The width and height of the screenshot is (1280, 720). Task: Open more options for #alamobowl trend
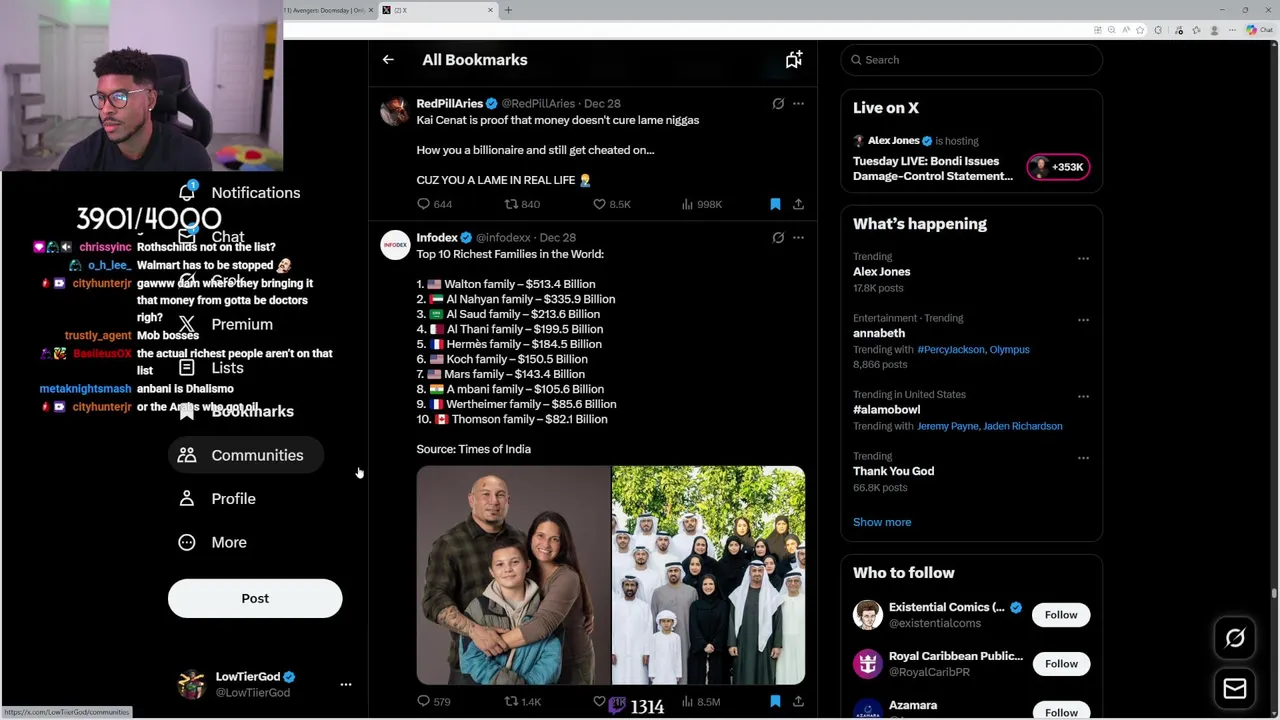point(1083,397)
